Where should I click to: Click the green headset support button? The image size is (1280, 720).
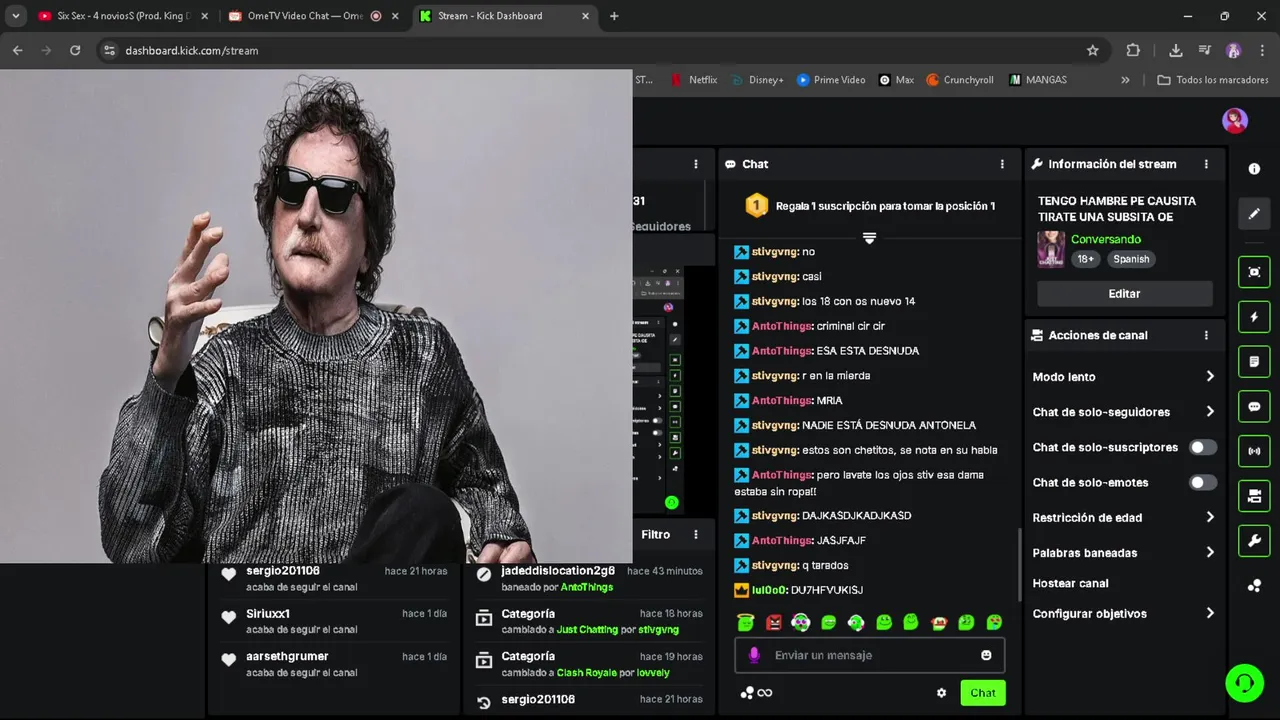(1244, 683)
